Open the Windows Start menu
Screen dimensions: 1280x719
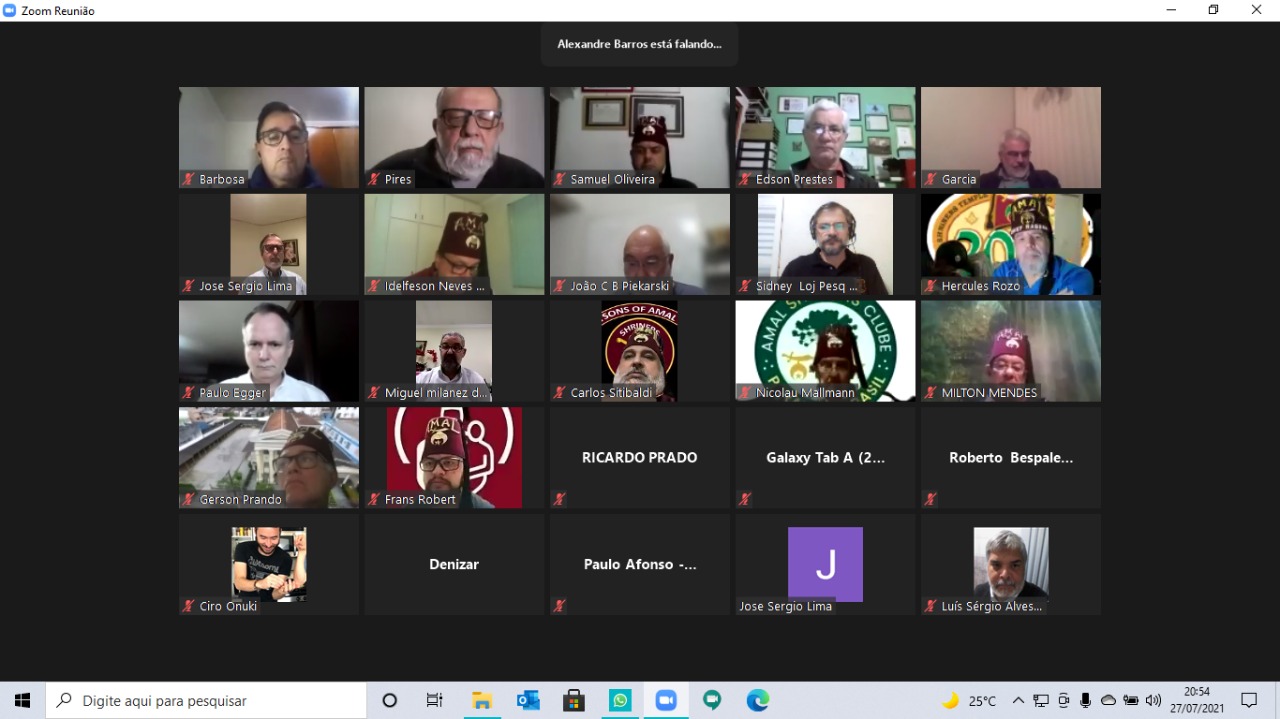22,701
